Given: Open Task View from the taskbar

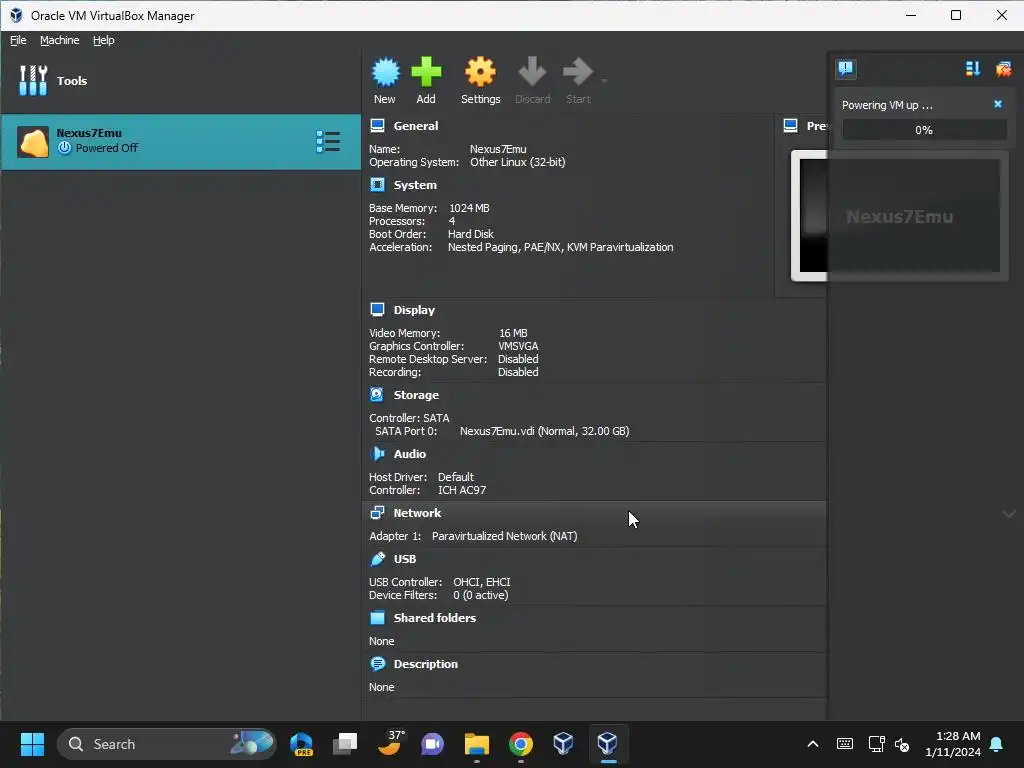Looking at the screenshot, I should 345,744.
